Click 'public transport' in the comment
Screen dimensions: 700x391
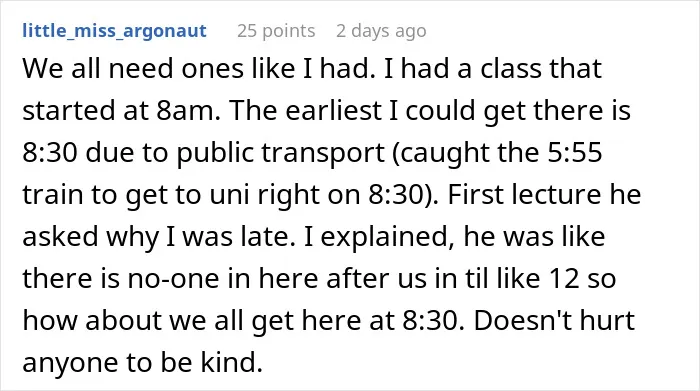coord(280,153)
